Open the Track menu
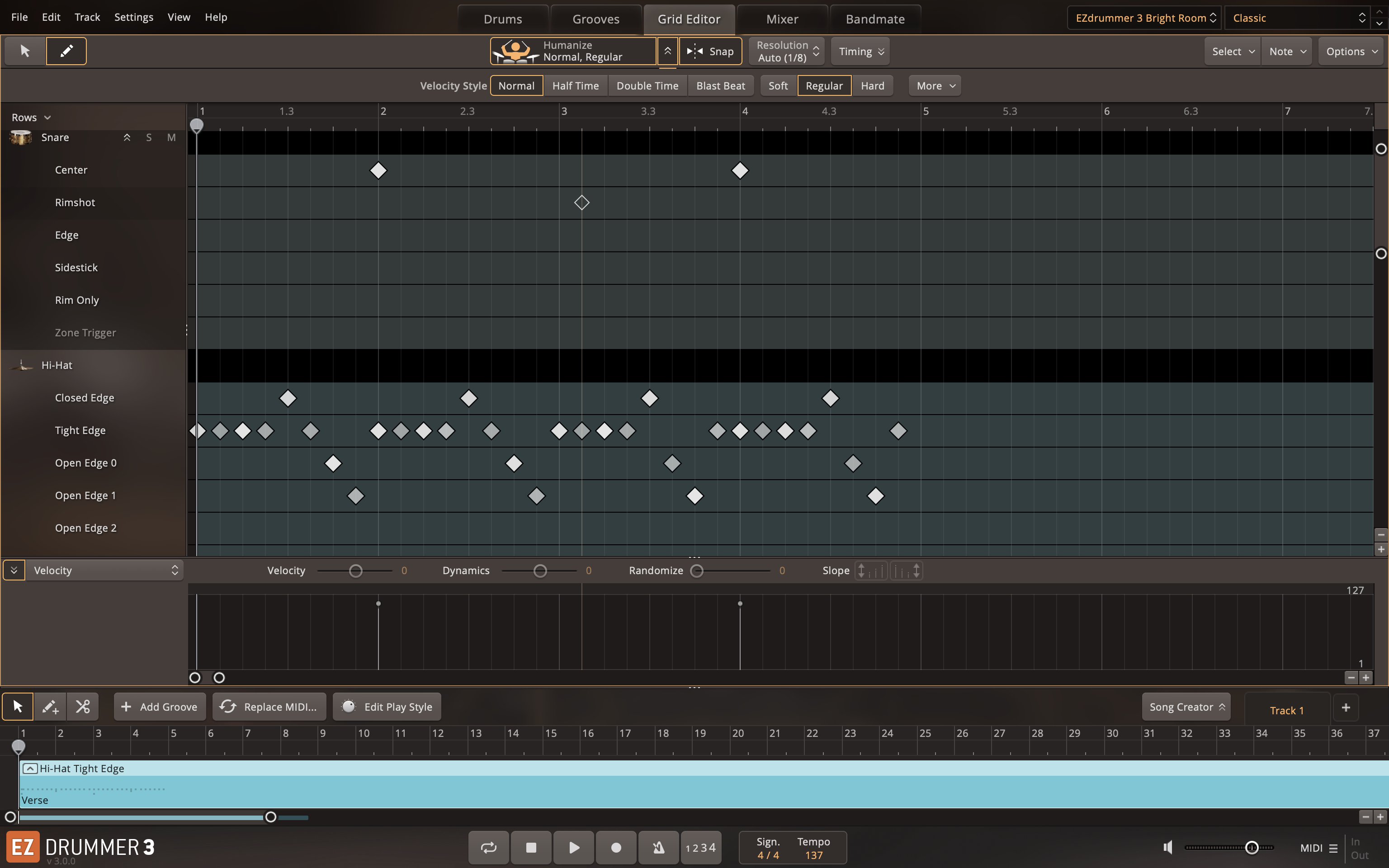1389x868 pixels. (x=87, y=17)
